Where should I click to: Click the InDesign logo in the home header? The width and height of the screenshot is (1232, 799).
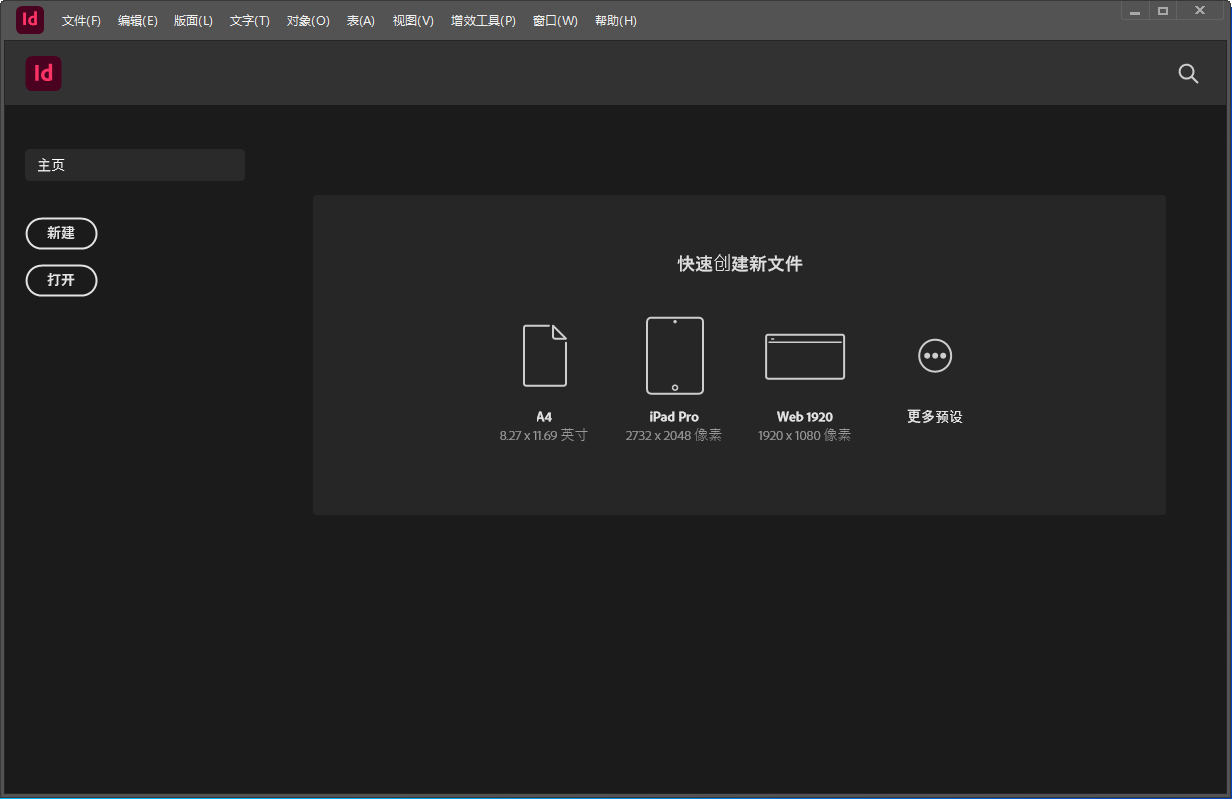point(44,73)
